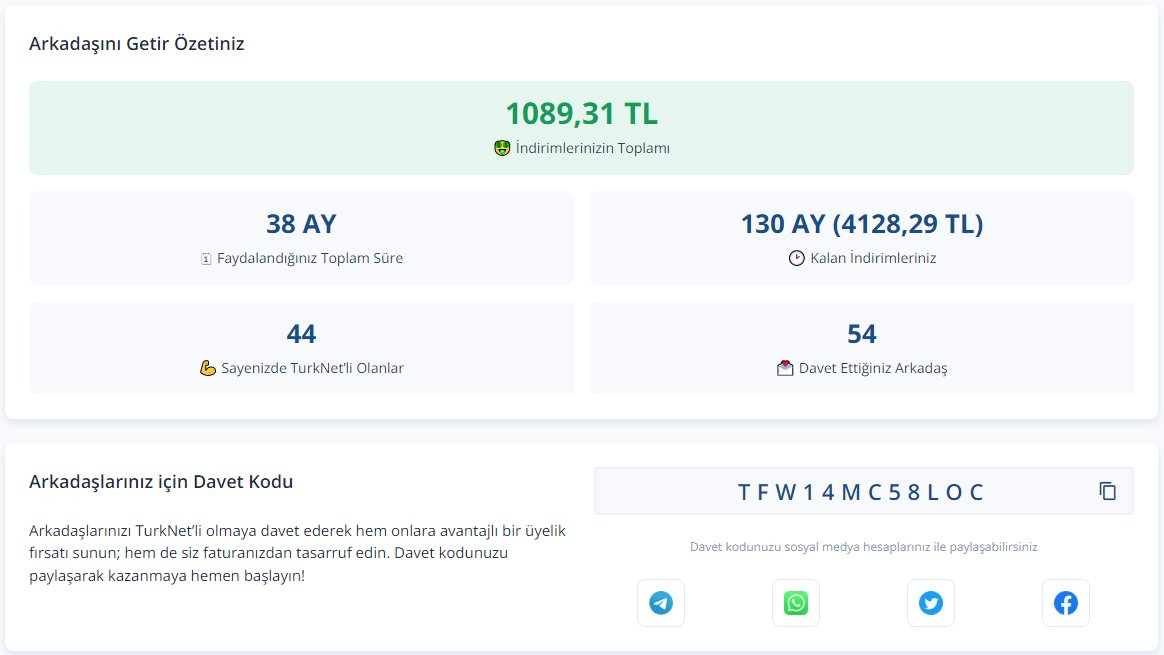Click the invite code sharing hint text
This screenshot has height=655, width=1164.
click(x=863, y=546)
